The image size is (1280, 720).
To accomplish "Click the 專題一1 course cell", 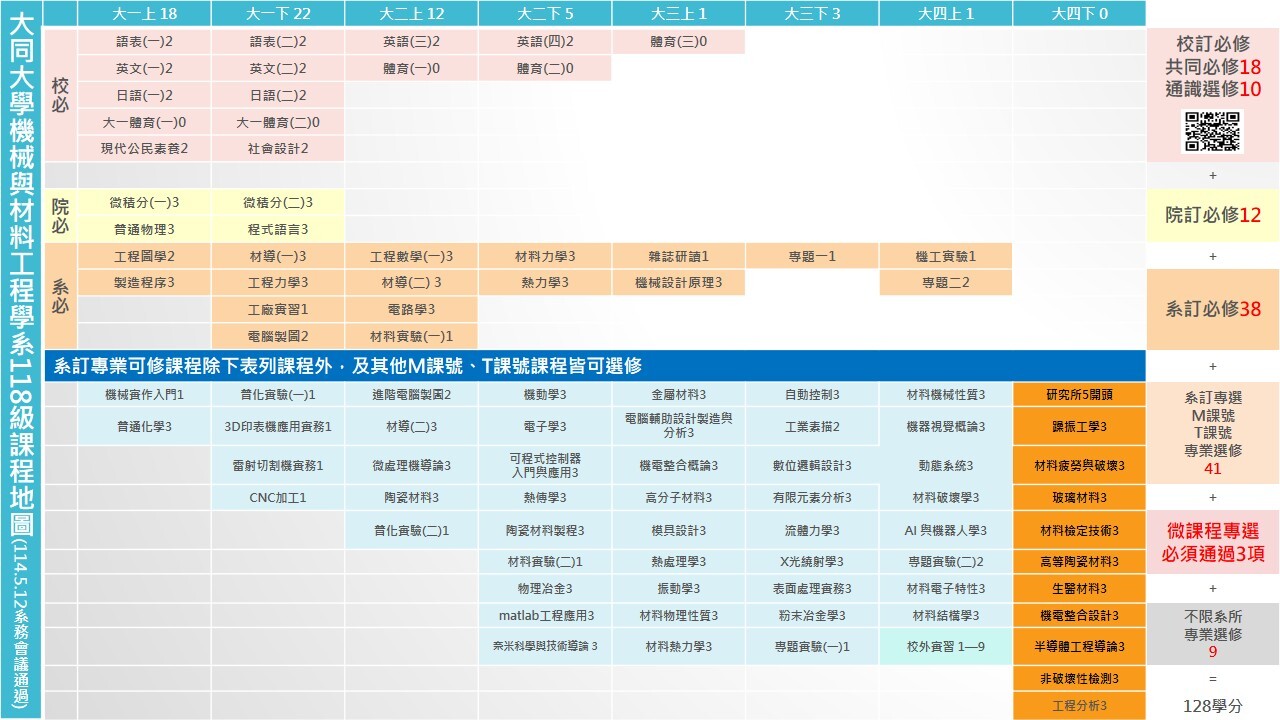I will tap(812, 256).
